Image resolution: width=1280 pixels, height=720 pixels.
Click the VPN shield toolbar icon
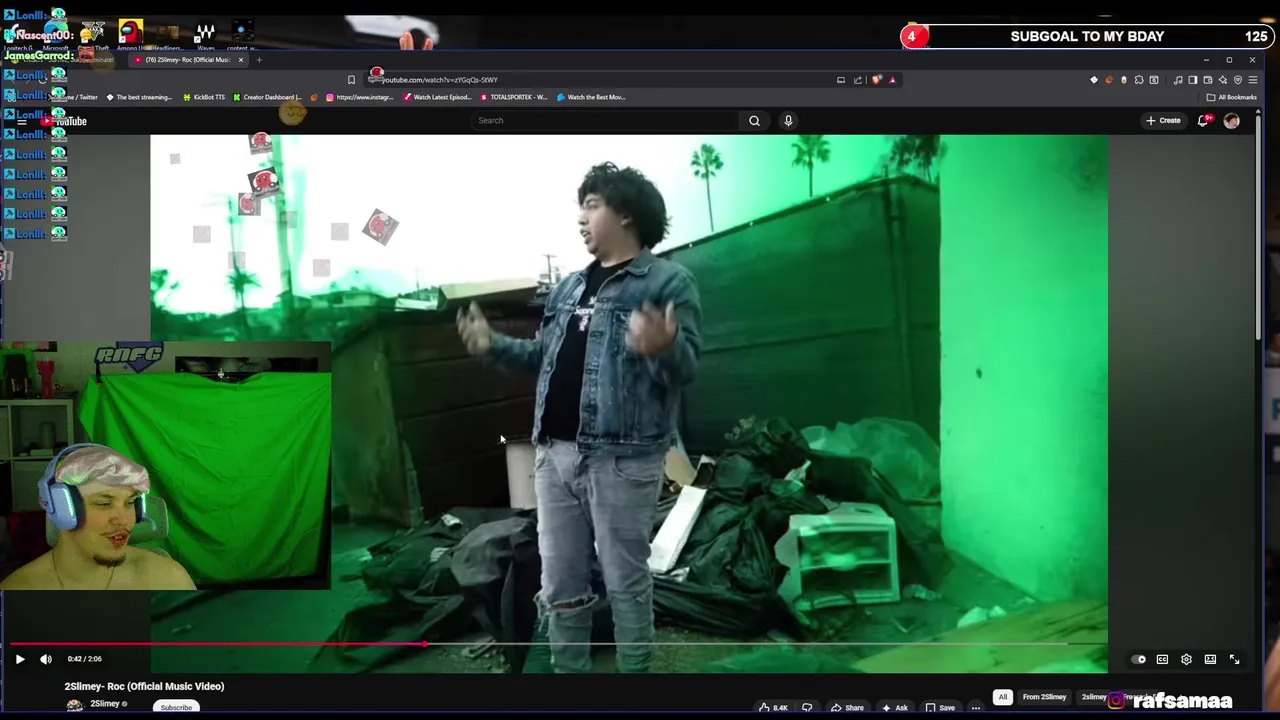[1238, 80]
